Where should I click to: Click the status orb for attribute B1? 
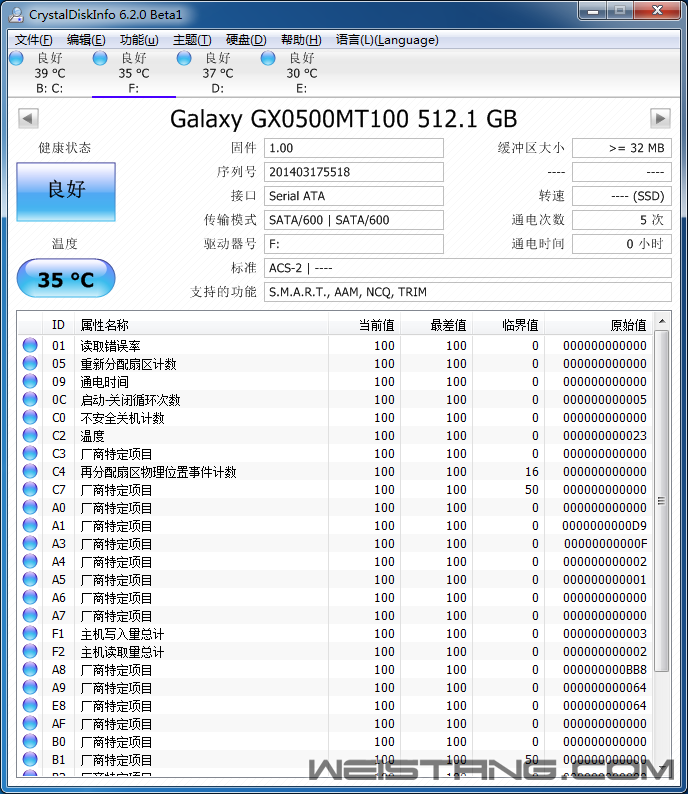click(x=30, y=759)
